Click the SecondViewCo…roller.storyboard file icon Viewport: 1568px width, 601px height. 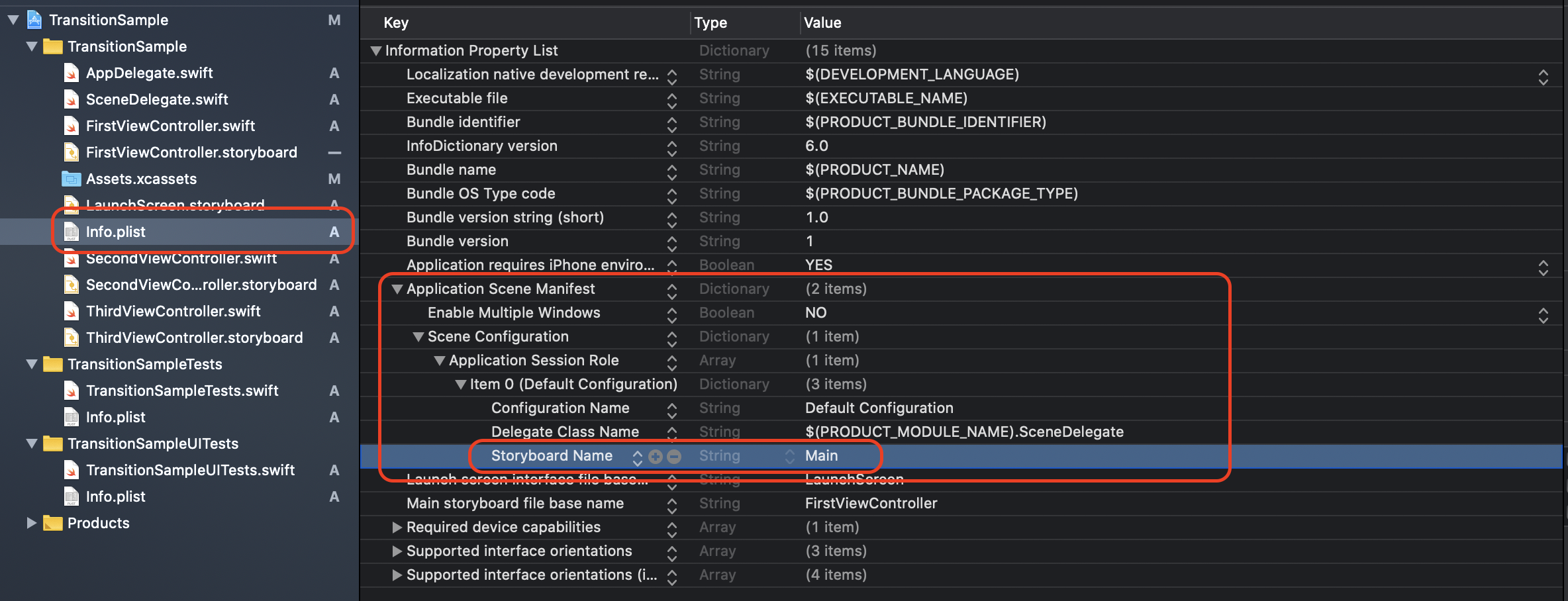72,285
